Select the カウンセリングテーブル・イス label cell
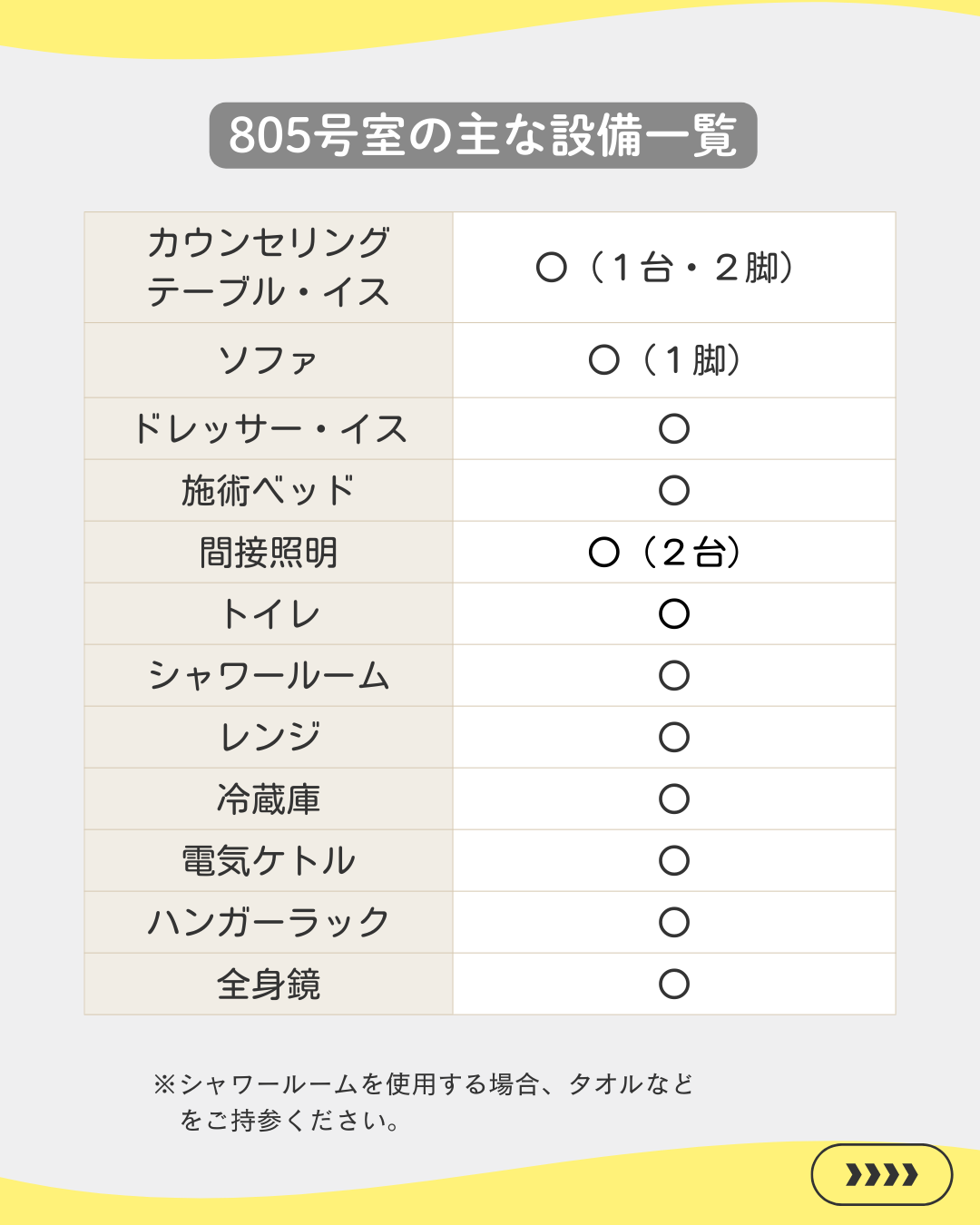 [x=269, y=268]
